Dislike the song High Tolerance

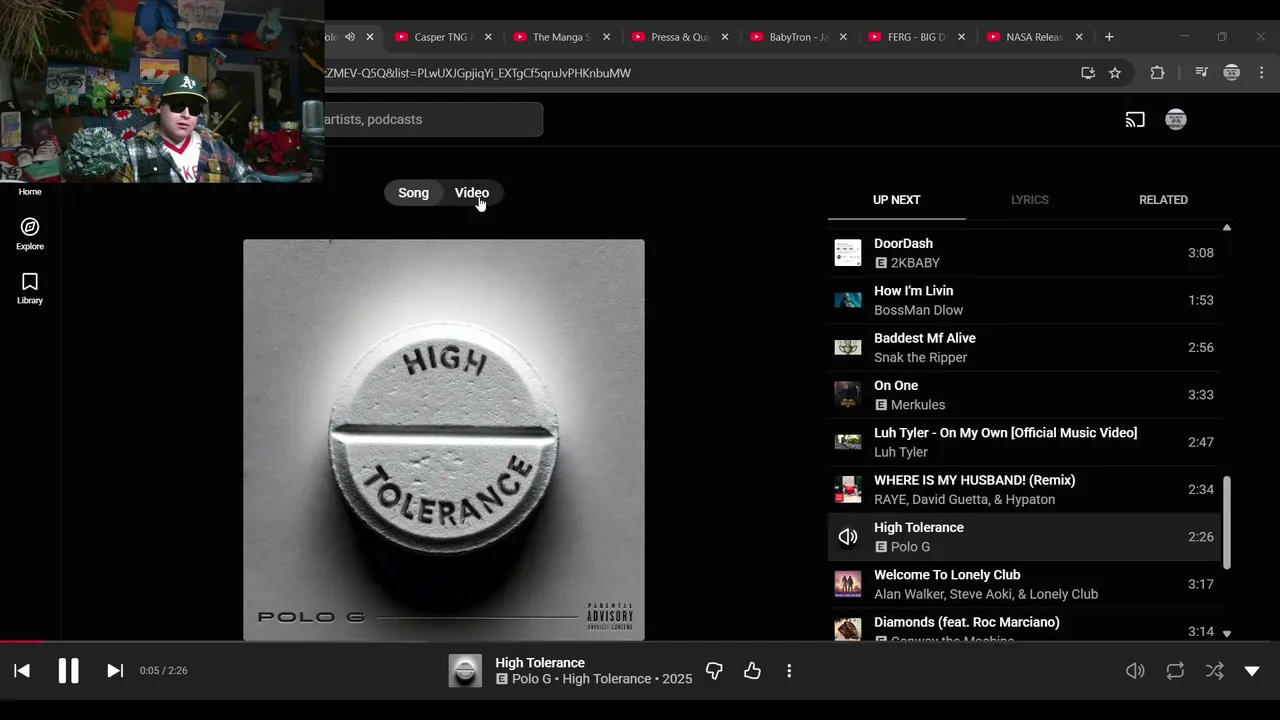(714, 671)
